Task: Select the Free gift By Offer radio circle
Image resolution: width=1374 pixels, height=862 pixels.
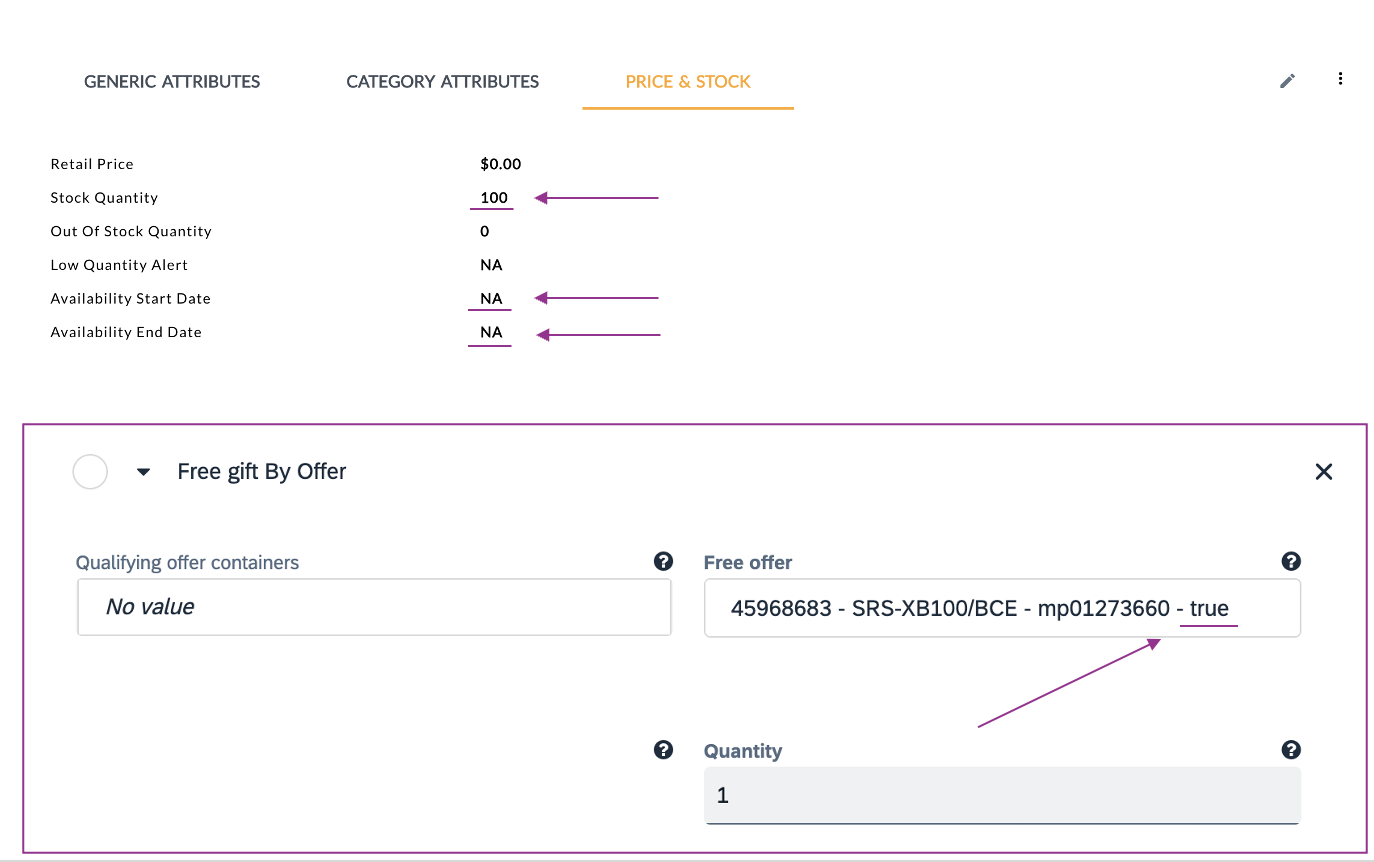Action: (90, 472)
